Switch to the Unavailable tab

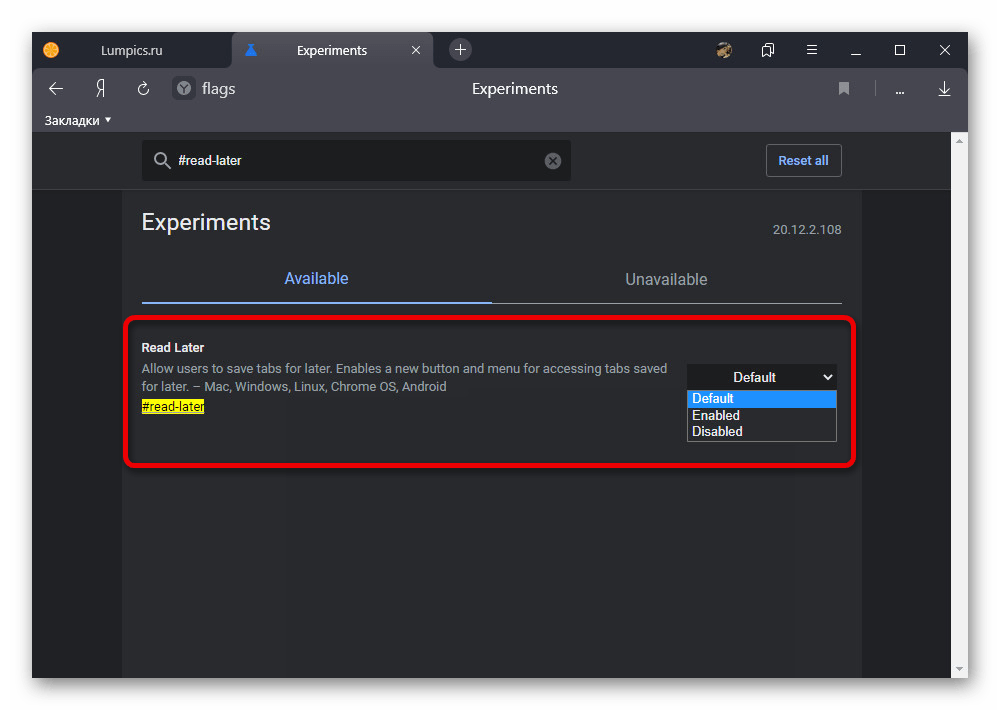point(666,279)
